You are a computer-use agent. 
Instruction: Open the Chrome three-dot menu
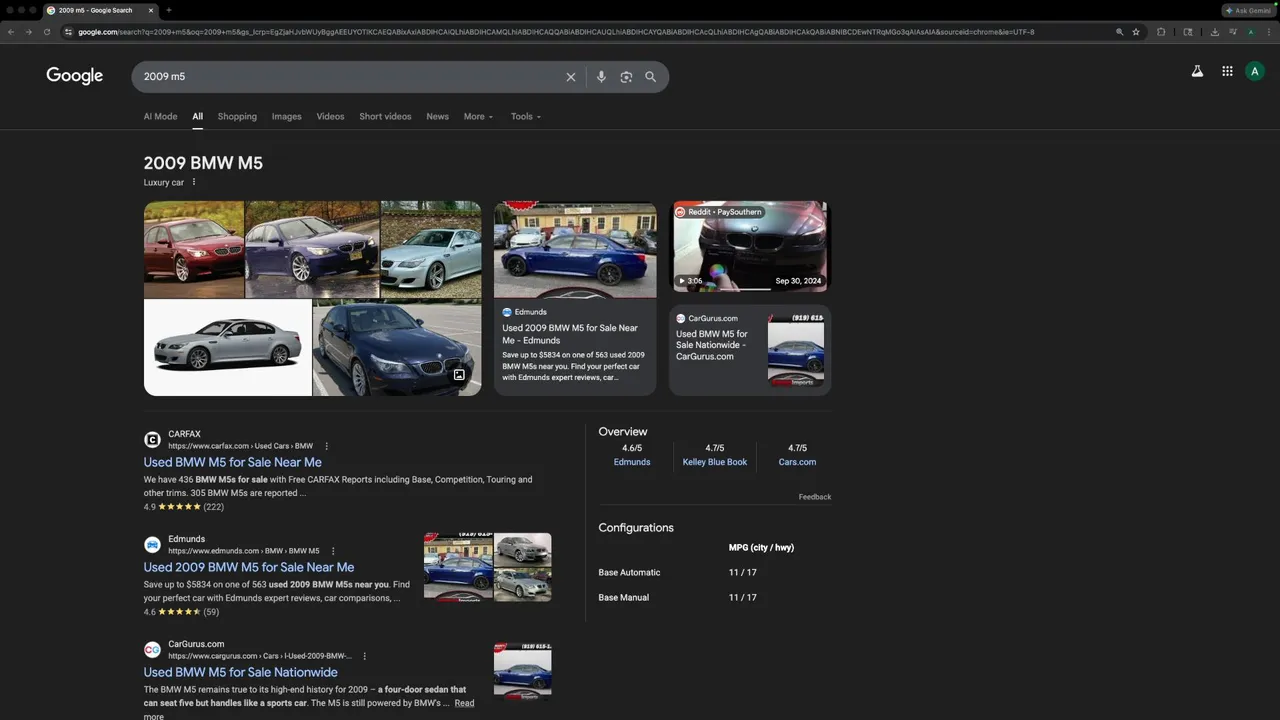(x=1267, y=32)
